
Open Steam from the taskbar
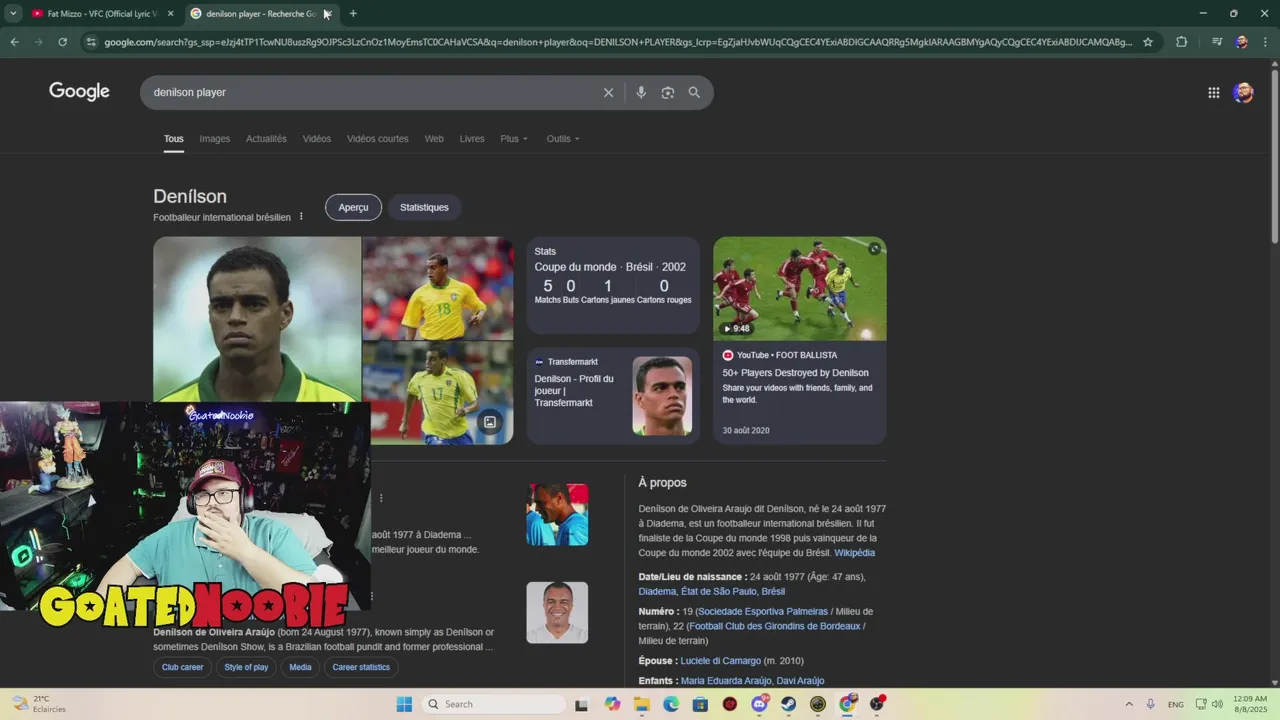(x=788, y=704)
